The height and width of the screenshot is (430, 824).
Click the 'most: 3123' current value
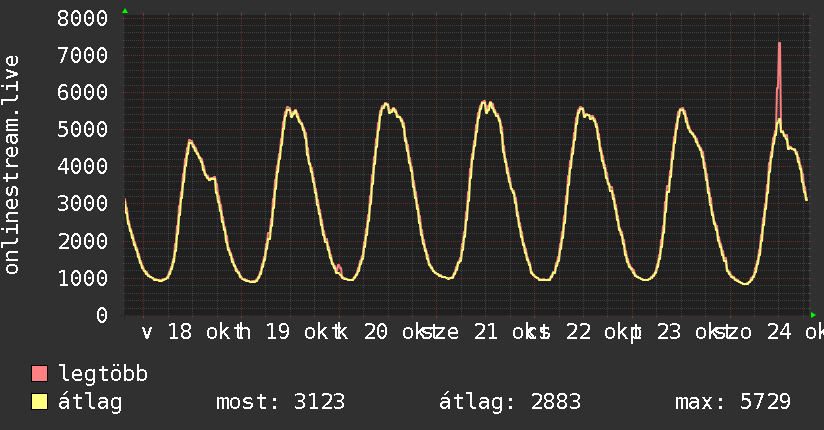point(281,402)
